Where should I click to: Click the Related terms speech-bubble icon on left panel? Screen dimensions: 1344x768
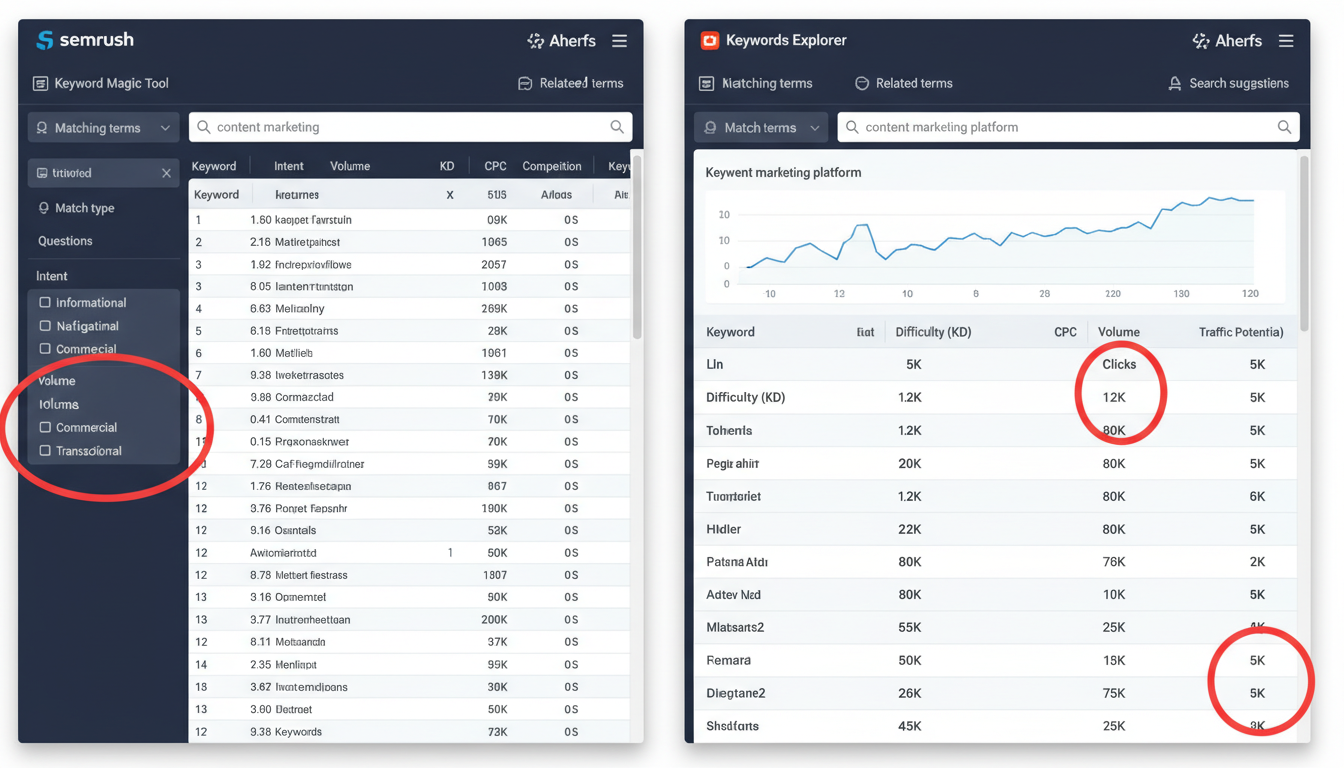(x=525, y=83)
